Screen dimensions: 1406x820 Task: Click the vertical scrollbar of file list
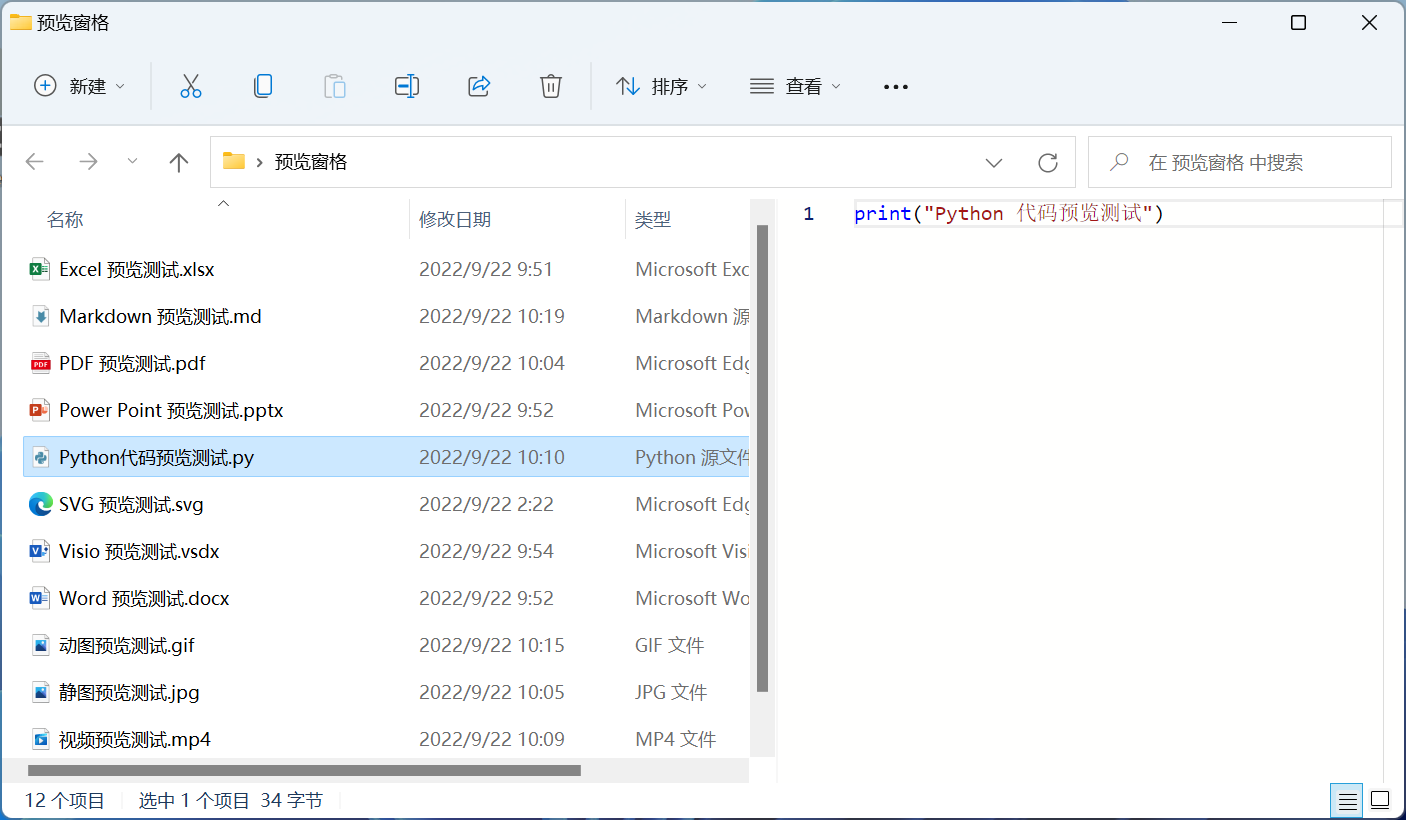(x=762, y=458)
